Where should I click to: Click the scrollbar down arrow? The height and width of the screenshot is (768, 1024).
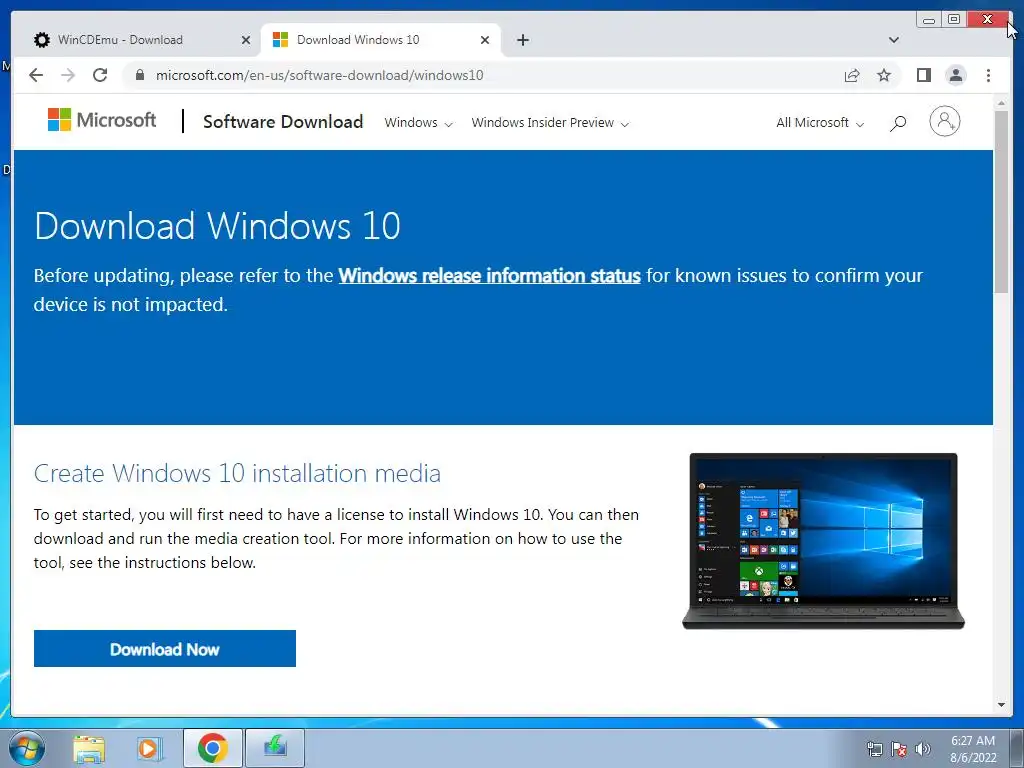[1001, 705]
